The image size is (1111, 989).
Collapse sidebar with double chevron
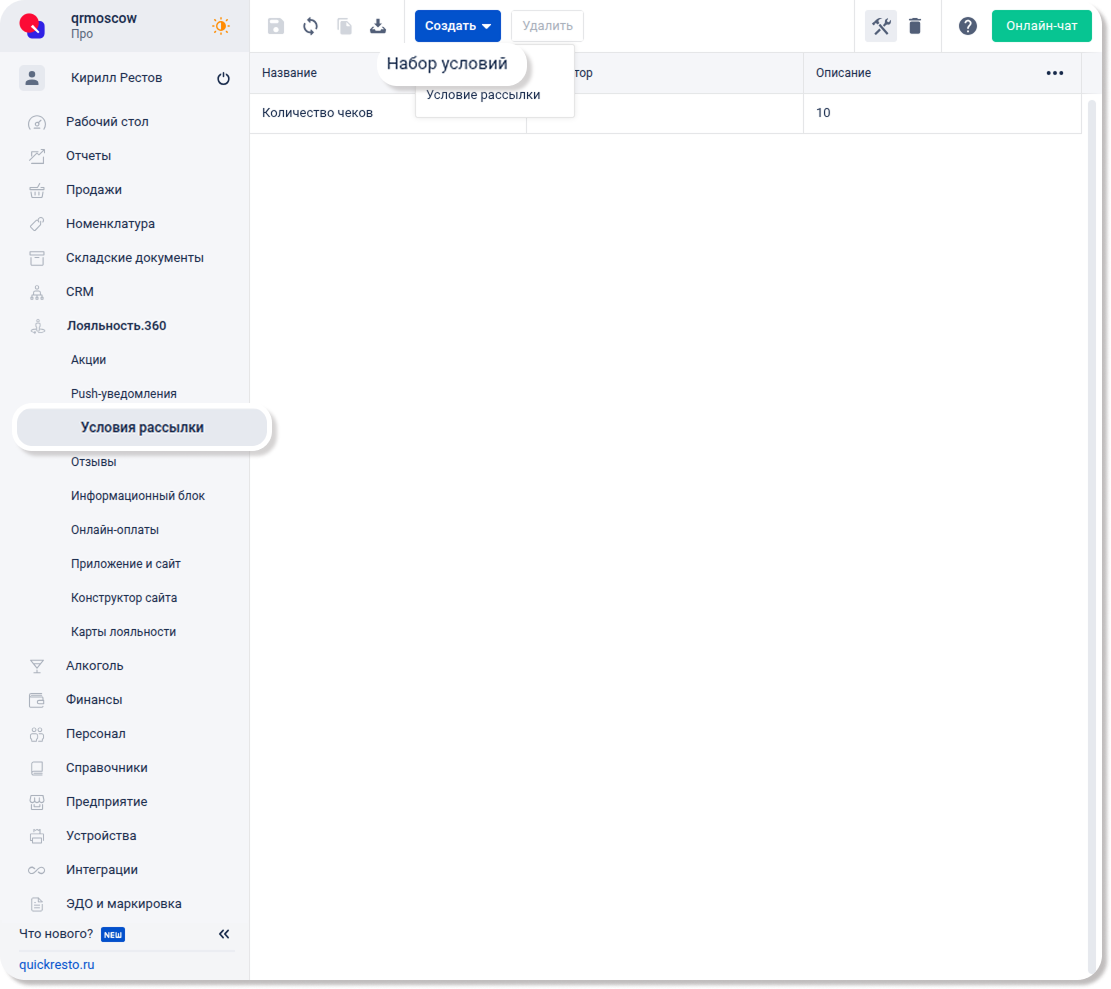(224, 934)
